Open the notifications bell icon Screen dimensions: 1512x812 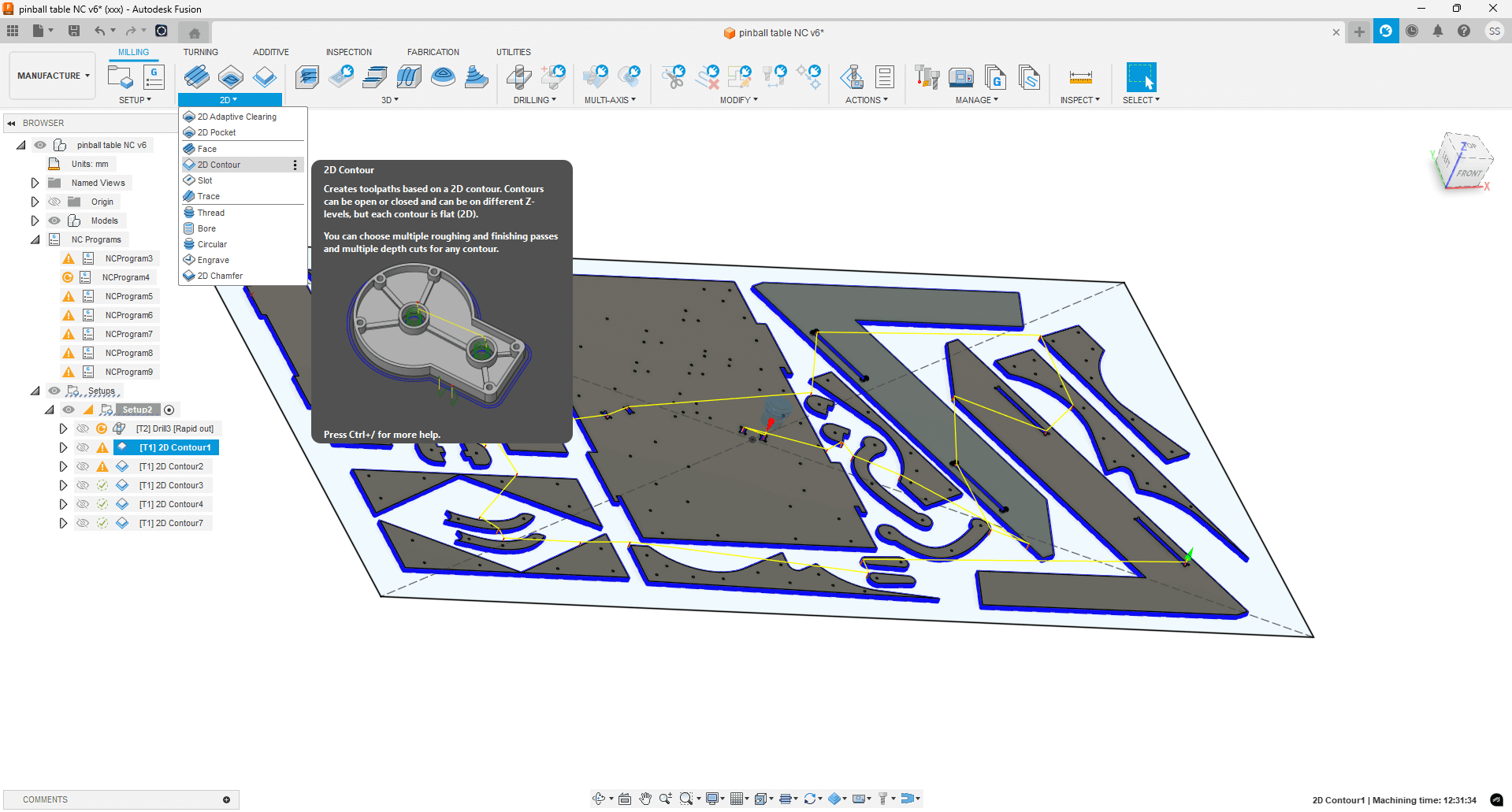[1438, 32]
